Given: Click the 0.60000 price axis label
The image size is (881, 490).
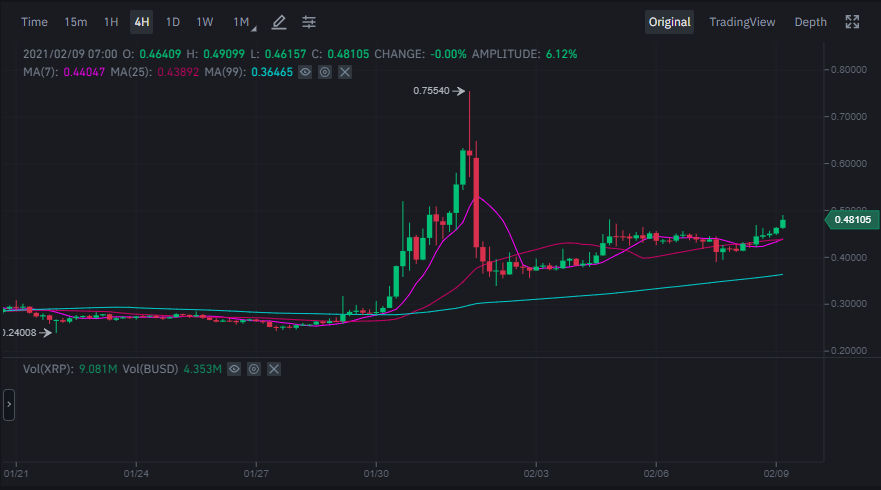Looking at the screenshot, I should tap(848, 164).
